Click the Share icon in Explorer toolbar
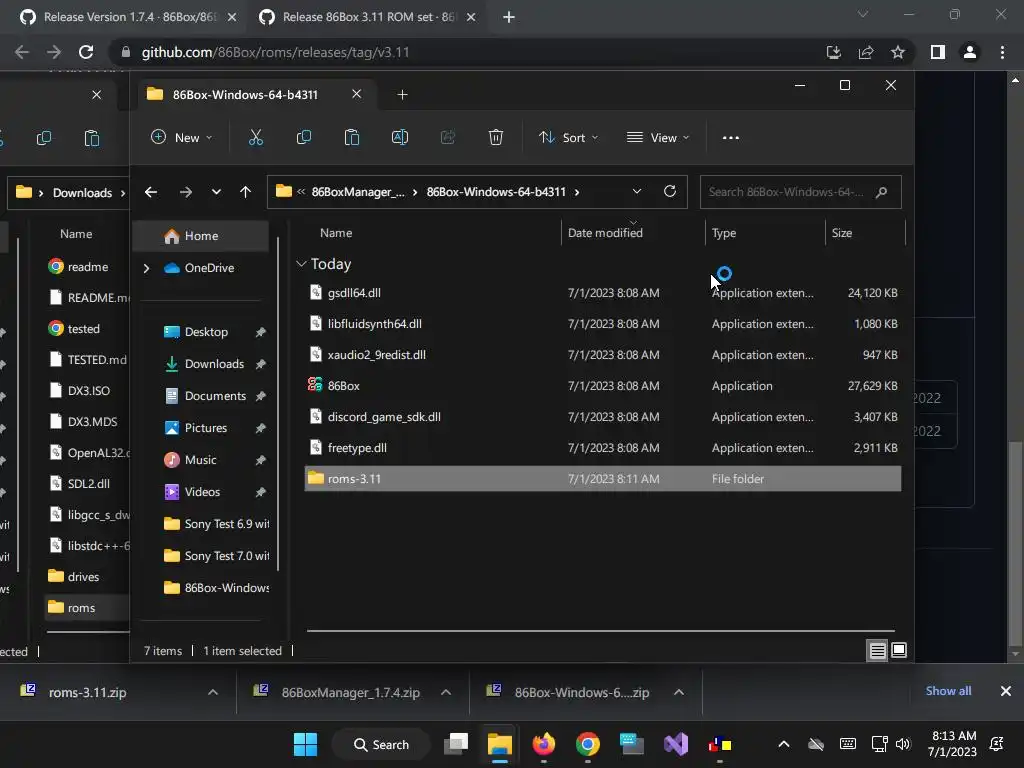The height and width of the screenshot is (768, 1024). [x=448, y=138]
